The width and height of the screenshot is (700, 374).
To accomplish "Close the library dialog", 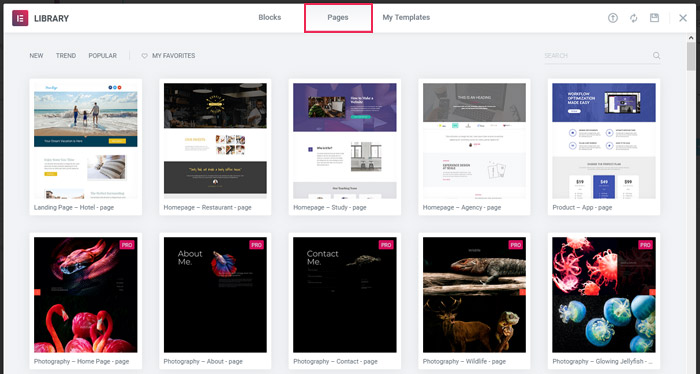I will [683, 18].
